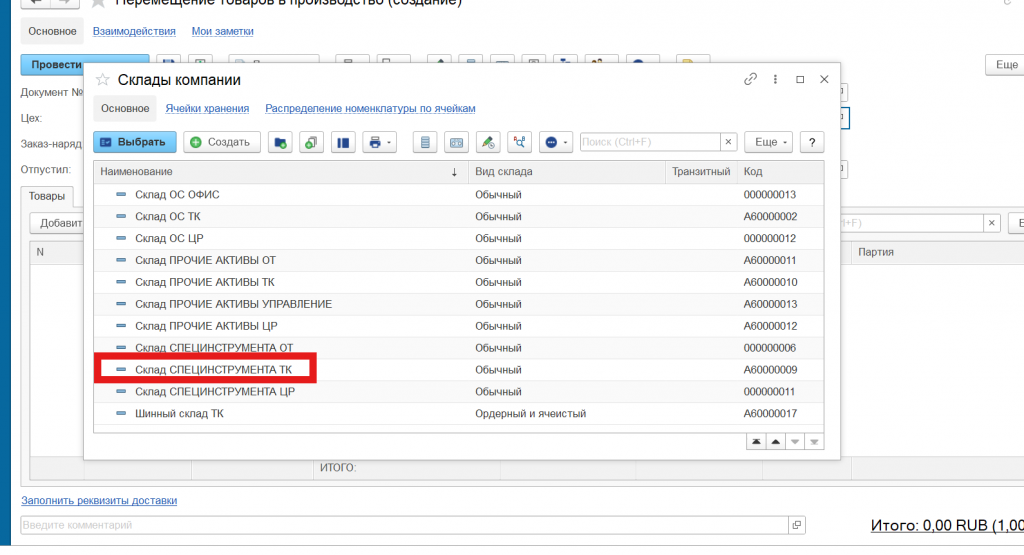Switch to Ячейки хранения tab
Screen dimensions: 1024x555
(207, 108)
